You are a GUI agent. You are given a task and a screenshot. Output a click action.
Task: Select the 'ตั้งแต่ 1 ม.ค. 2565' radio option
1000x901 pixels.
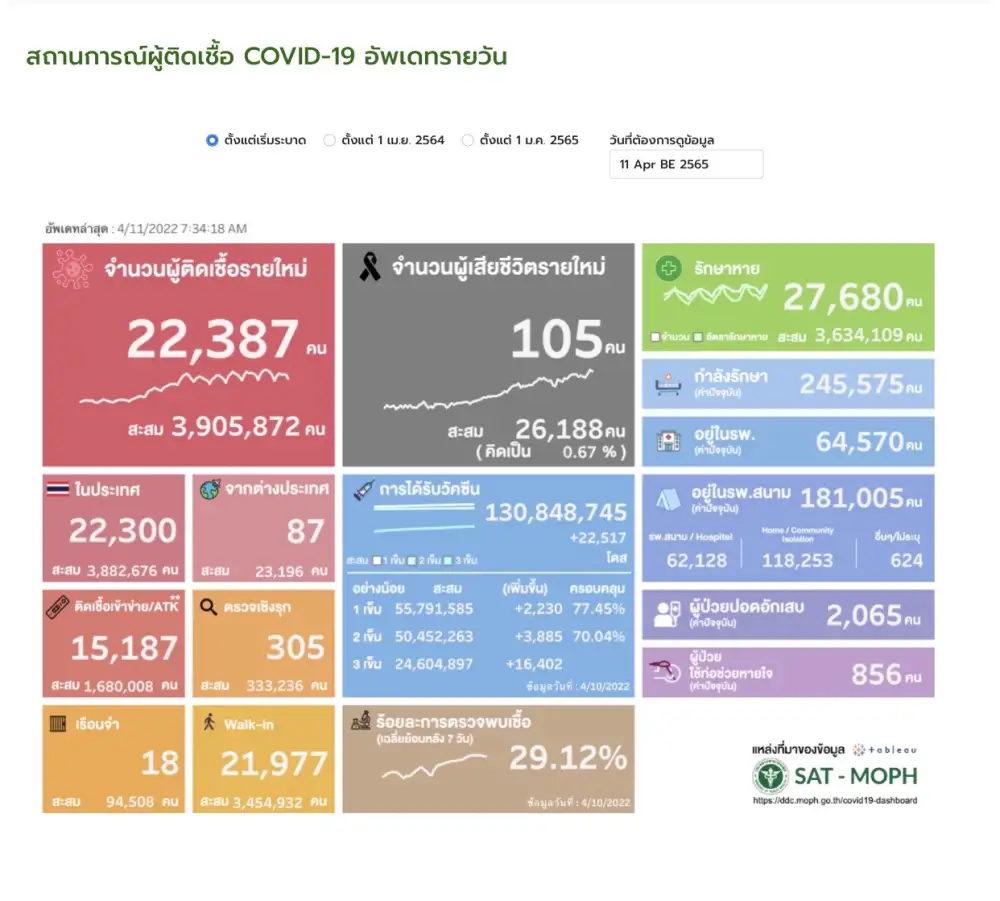coord(467,141)
